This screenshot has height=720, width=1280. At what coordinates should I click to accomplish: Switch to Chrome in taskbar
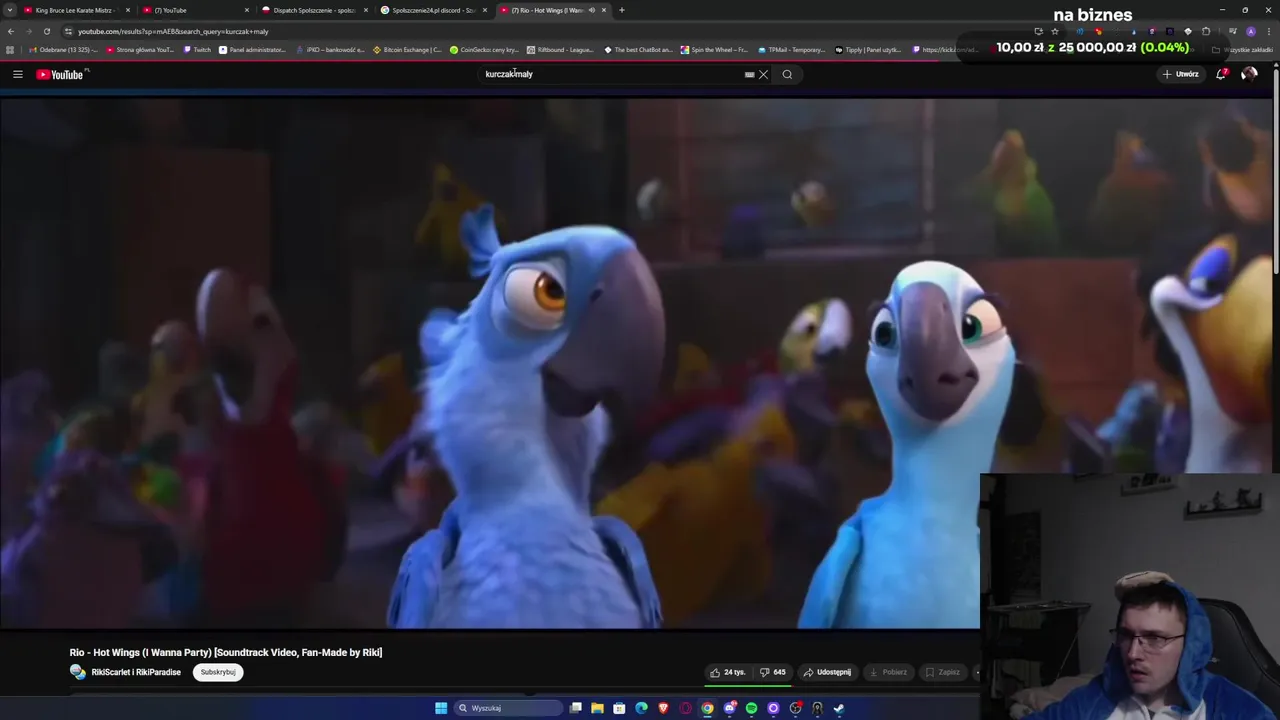(x=707, y=708)
